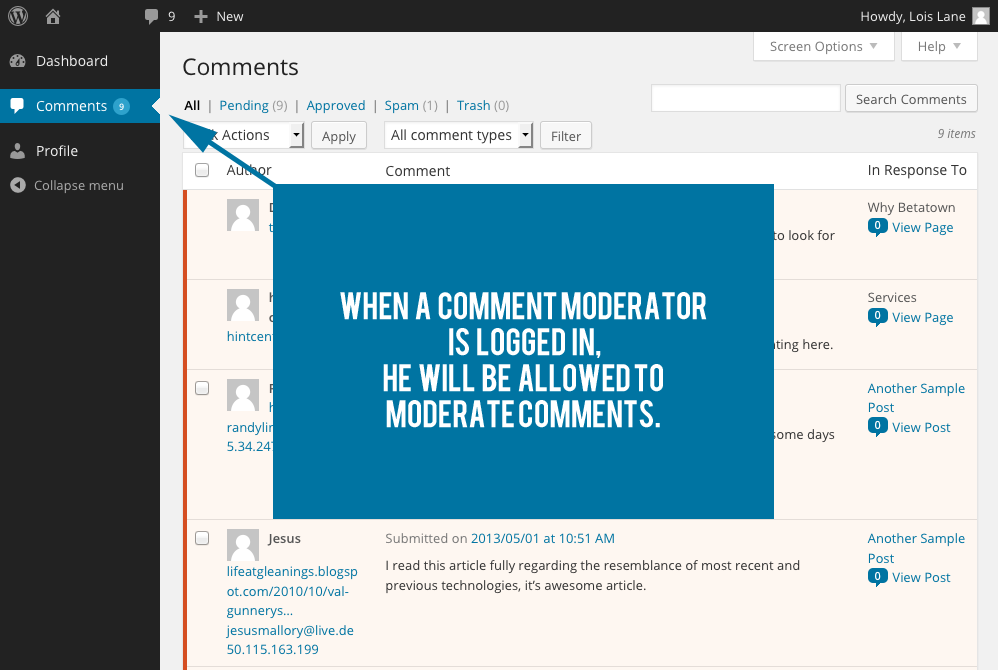Click the Collapse menu arrow icon

[x=18, y=185]
